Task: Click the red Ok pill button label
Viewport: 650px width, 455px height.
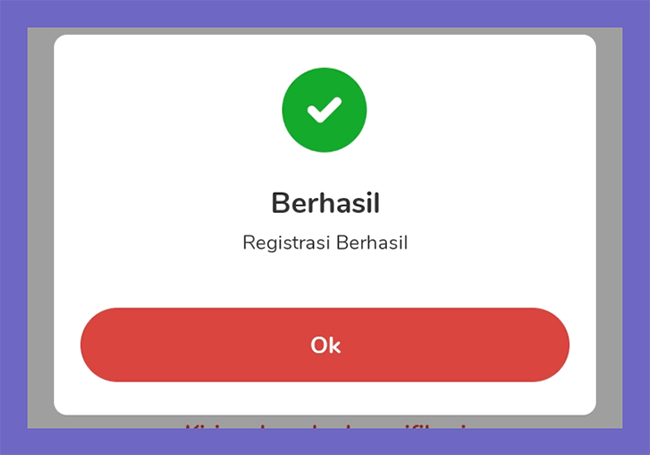Action: coord(325,345)
